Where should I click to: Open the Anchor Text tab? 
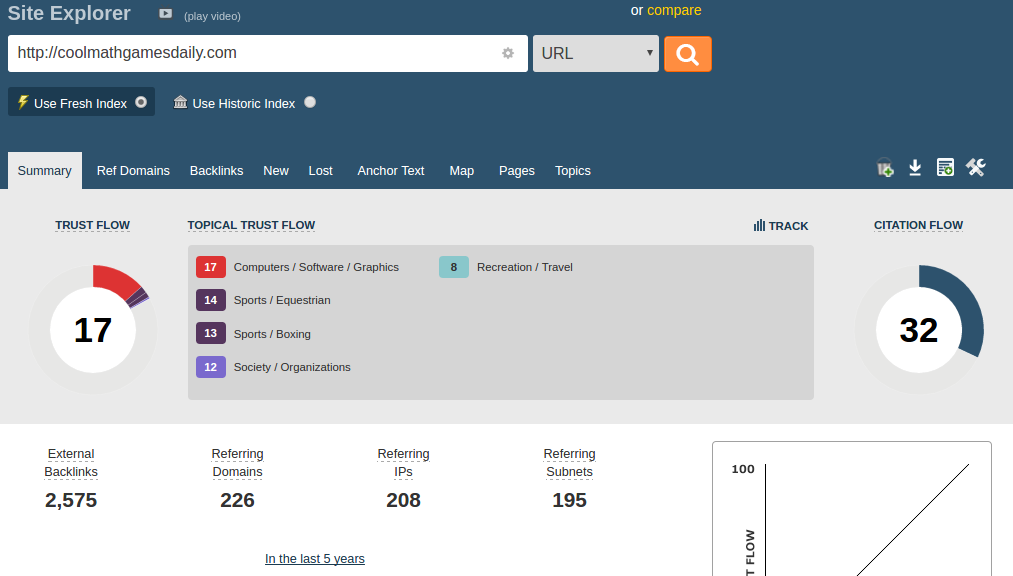[391, 170]
